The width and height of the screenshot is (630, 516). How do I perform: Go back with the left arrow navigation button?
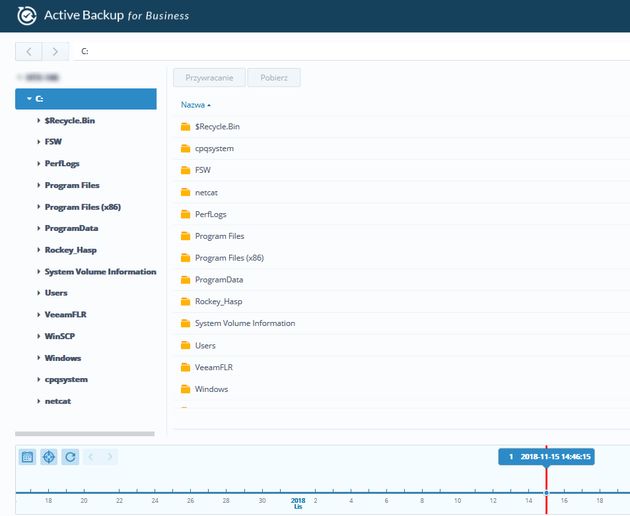click(29, 51)
